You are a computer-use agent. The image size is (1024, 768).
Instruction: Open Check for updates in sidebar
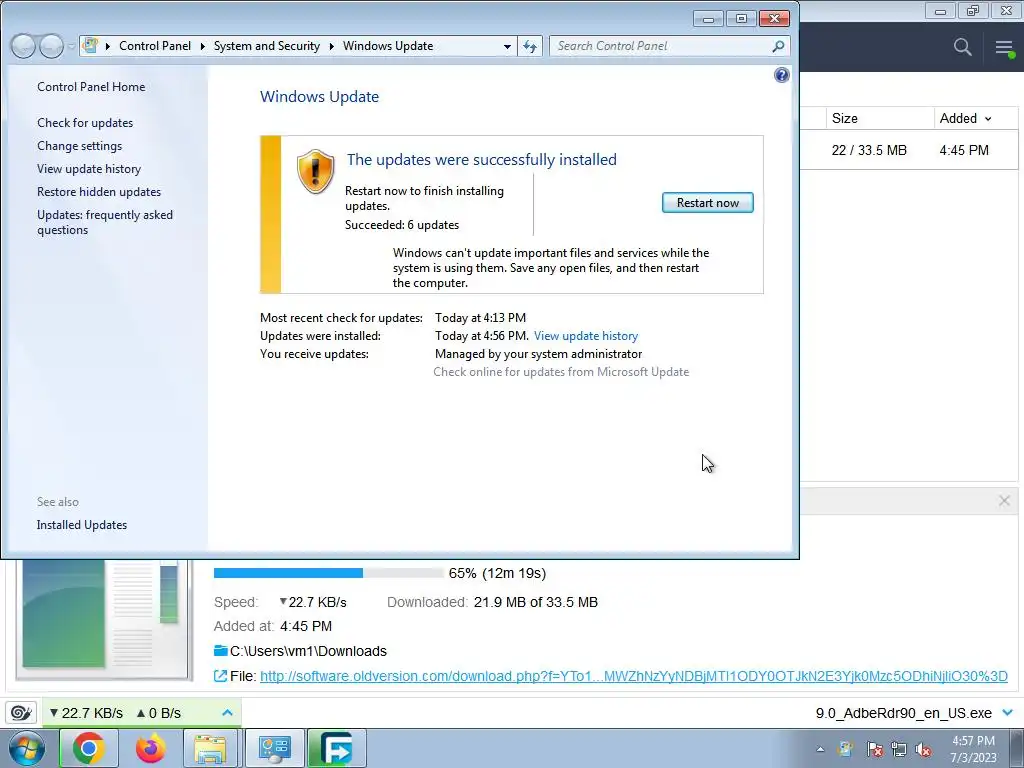(x=85, y=123)
